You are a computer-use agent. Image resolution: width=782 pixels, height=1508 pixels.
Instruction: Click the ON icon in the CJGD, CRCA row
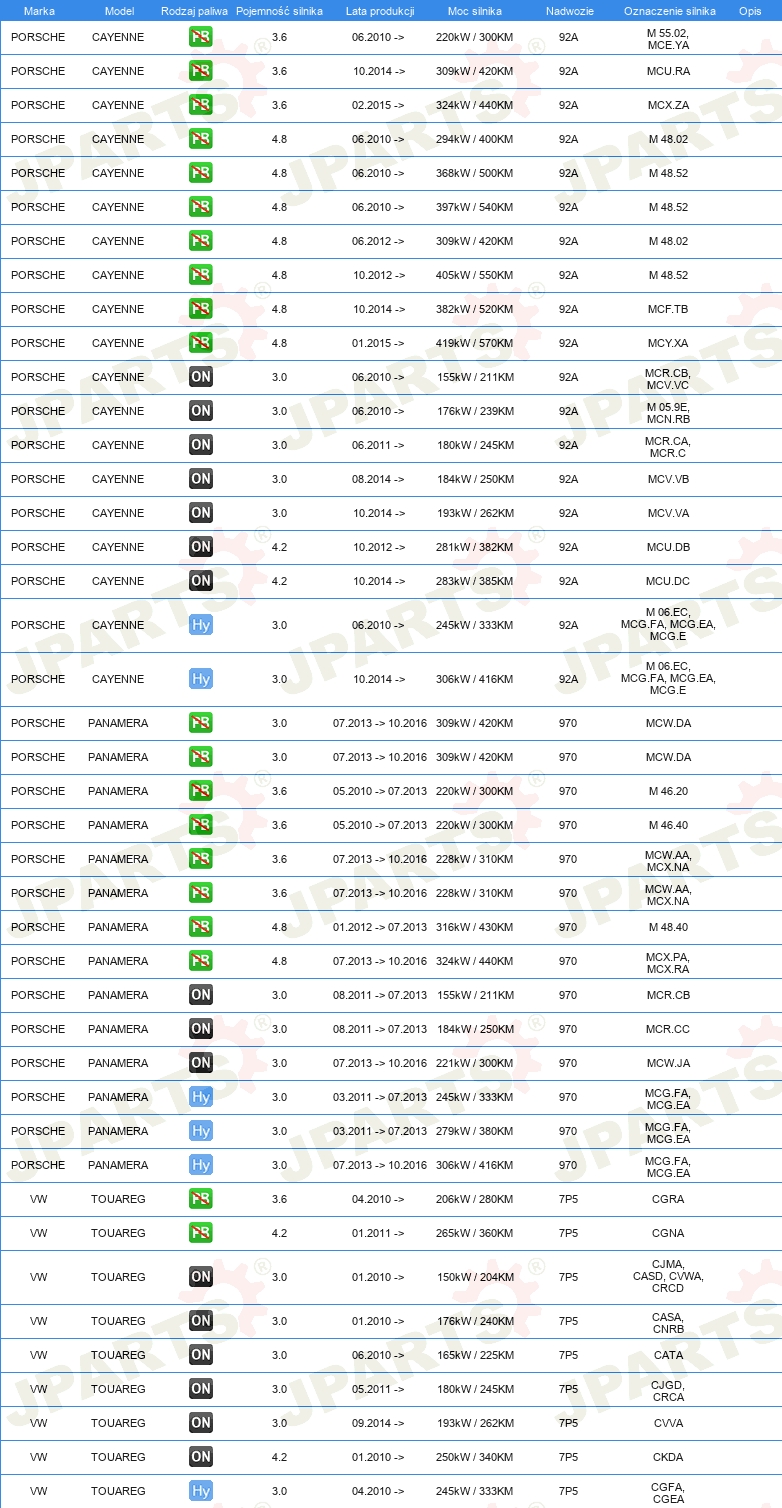point(201,1389)
